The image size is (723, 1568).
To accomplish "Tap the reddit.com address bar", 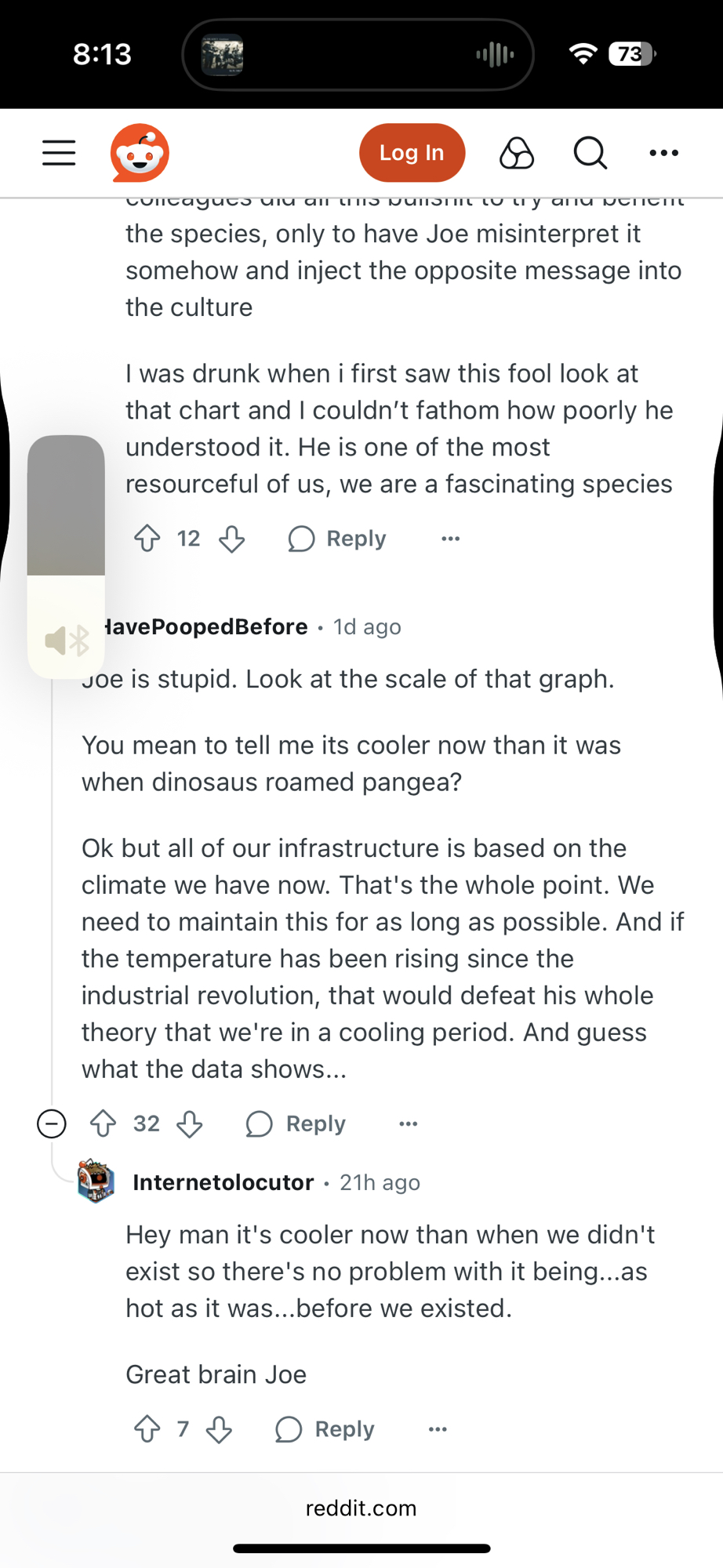I will 361,1508.
